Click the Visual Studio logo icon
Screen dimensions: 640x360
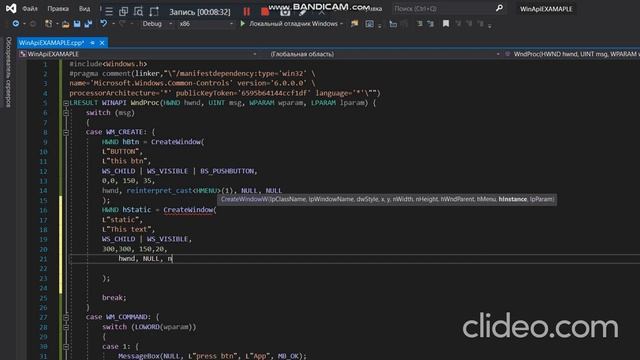[11, 8]
